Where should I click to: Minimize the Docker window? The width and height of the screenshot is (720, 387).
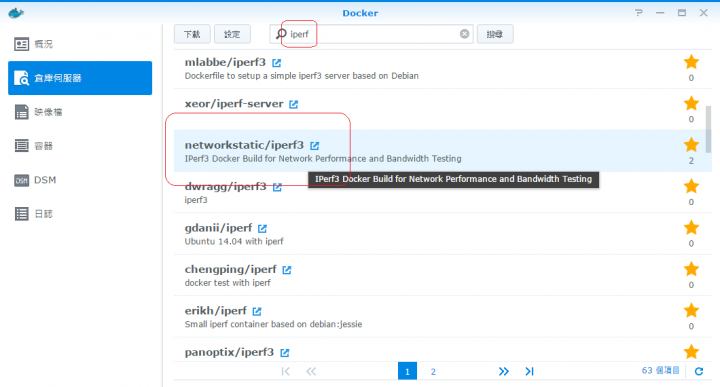pos(660,13)
